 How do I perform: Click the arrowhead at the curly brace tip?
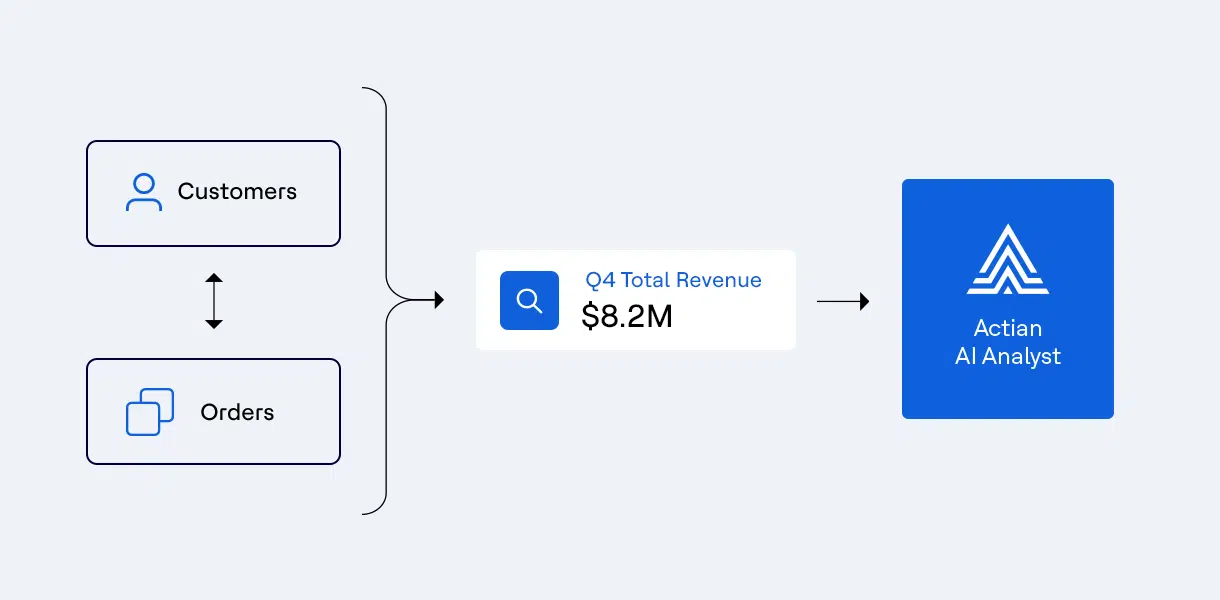437,300
